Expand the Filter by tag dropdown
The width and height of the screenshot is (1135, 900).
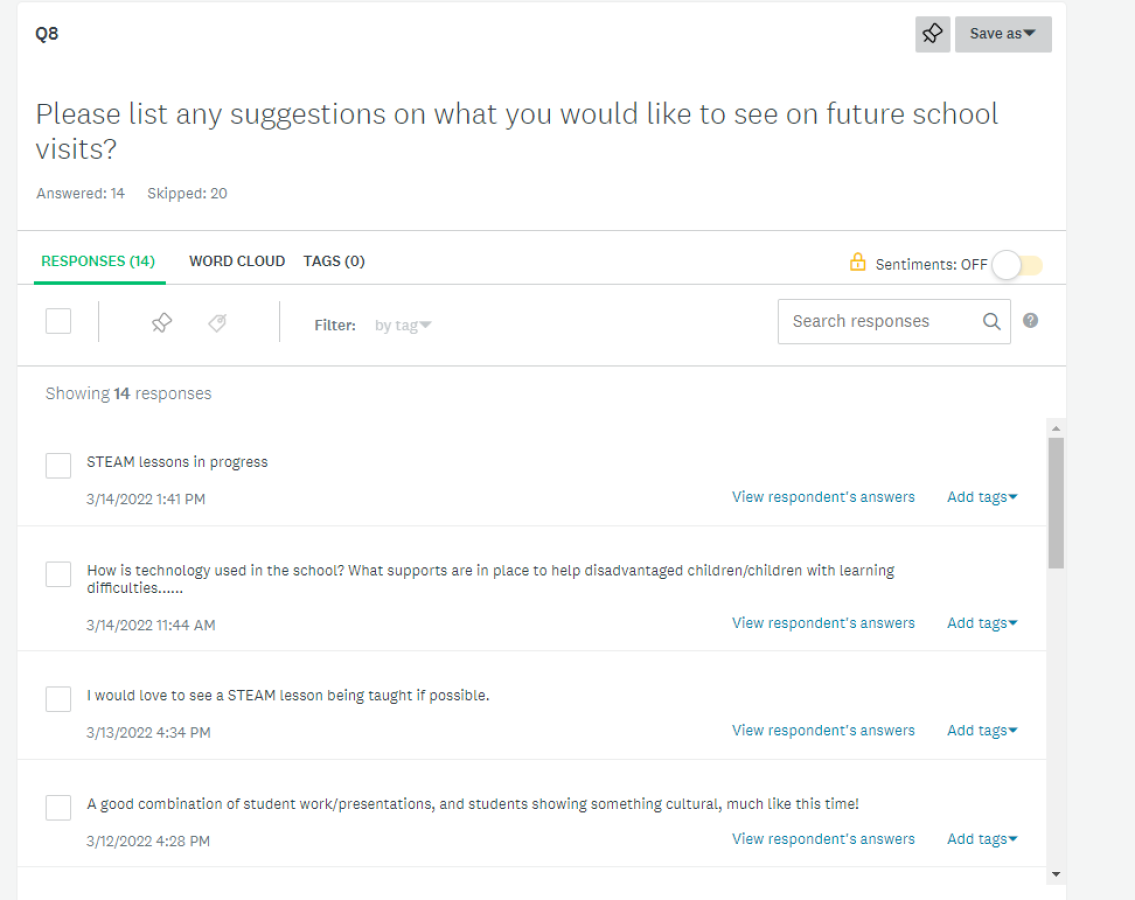402,325
